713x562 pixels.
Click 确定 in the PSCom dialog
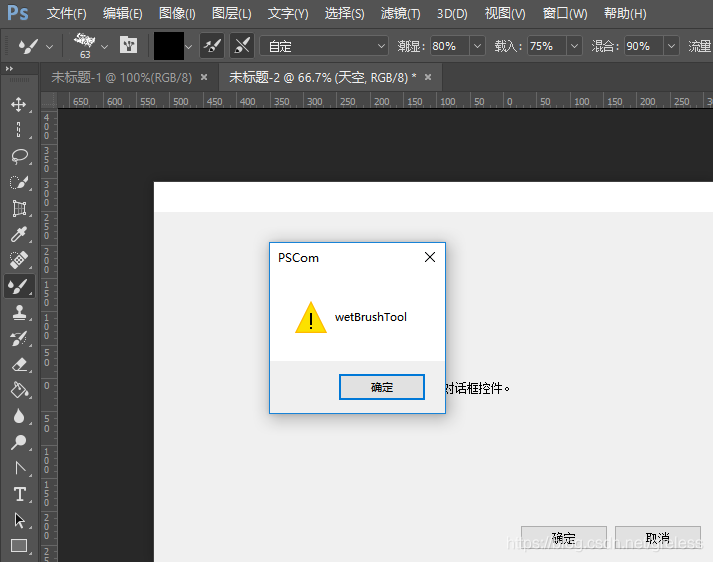pyautogui.click(x=382, y=387)
